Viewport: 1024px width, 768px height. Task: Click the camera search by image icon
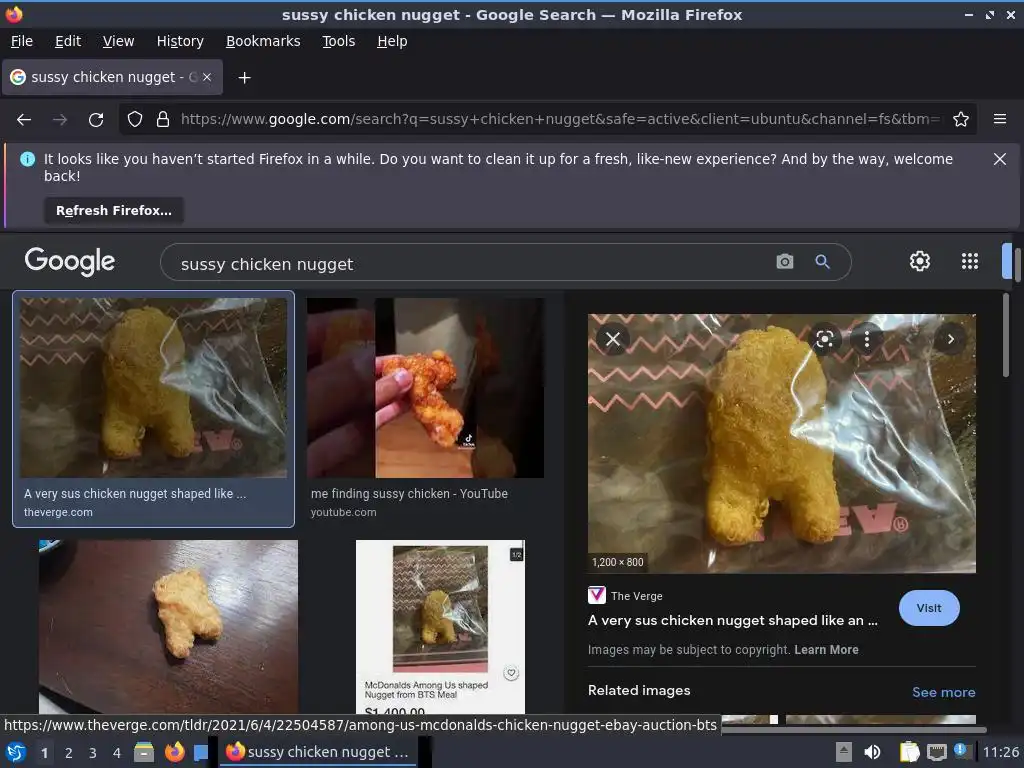coord(784,262)
